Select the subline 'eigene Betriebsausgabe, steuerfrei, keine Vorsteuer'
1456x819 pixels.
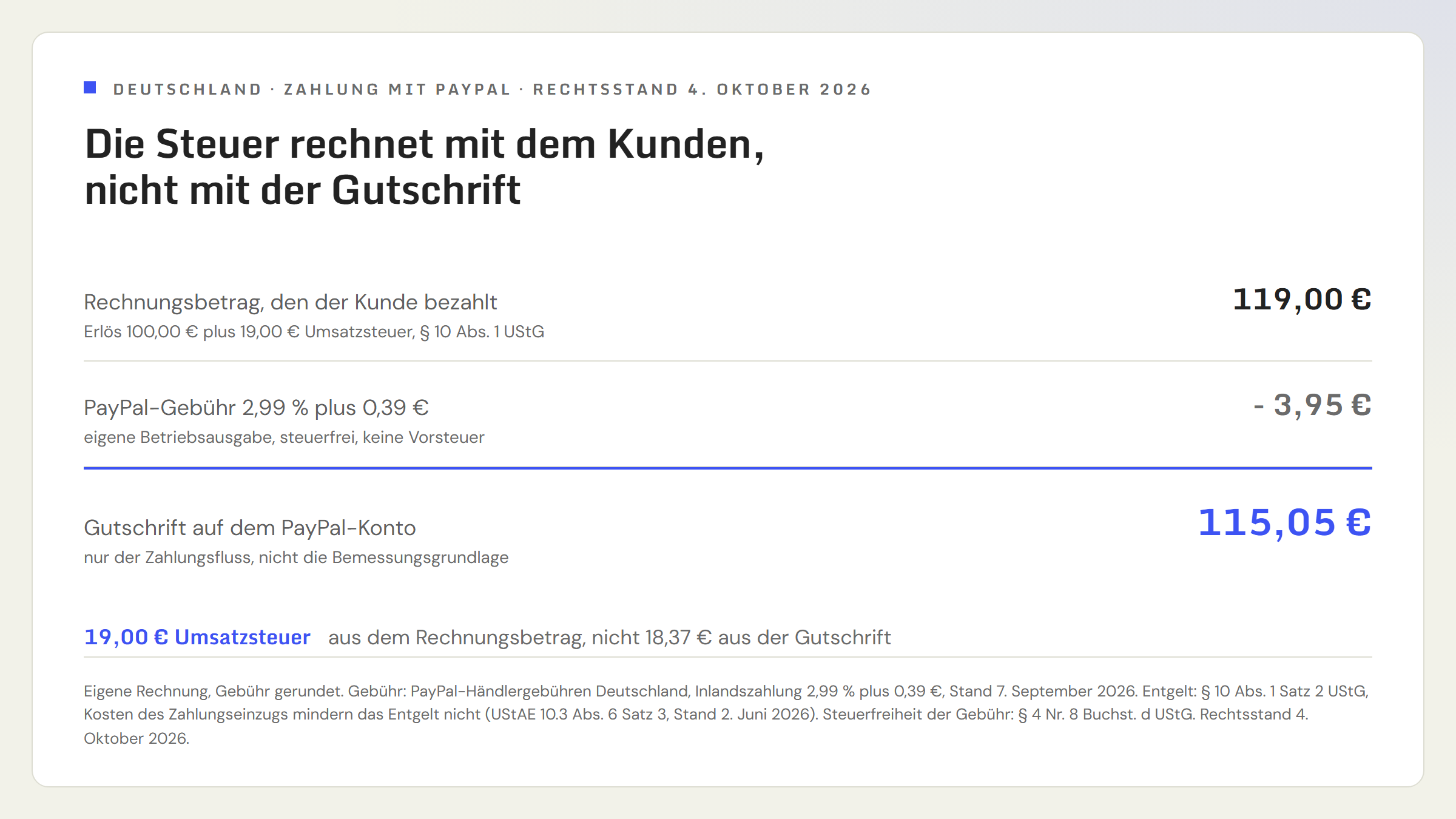[x=284, y=437]
